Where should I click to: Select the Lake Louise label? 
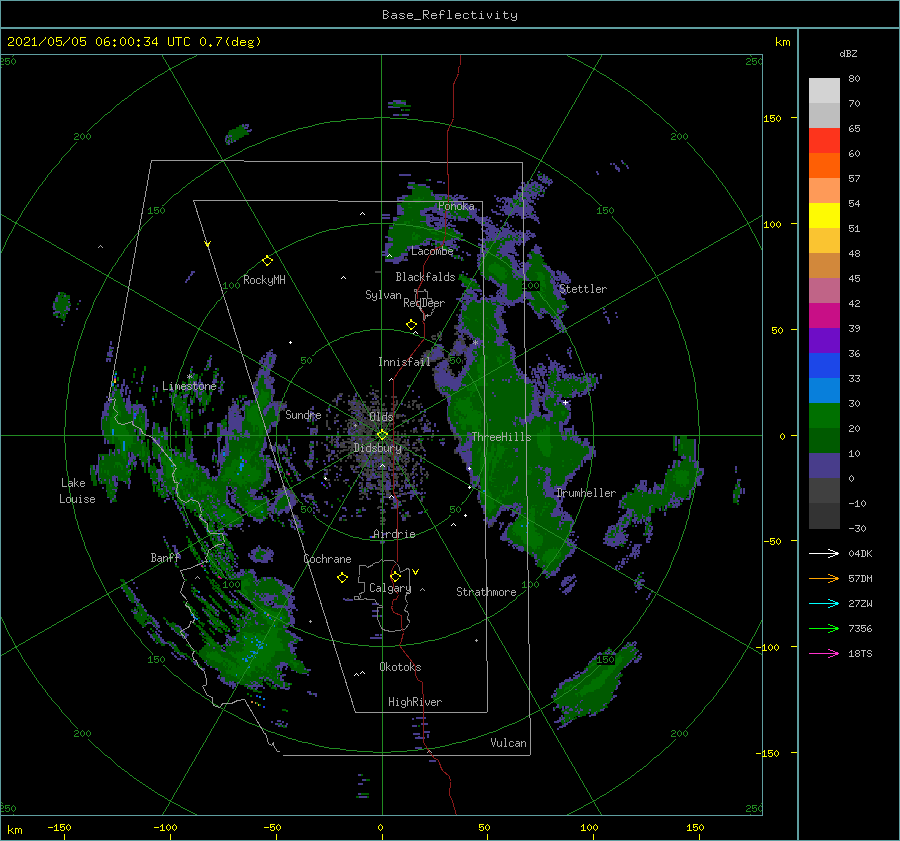(x=77, y=491)
